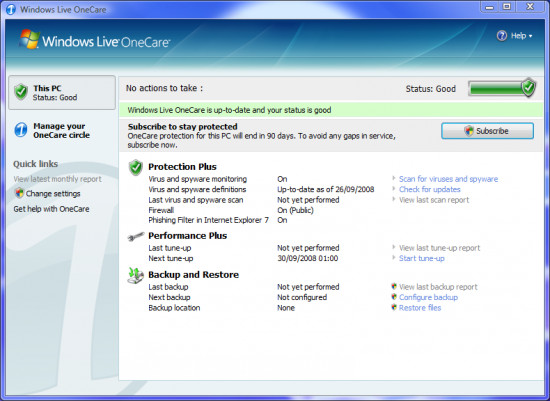Click the blue OneCare circle icon
550x401 pixels.
point(21,130)
